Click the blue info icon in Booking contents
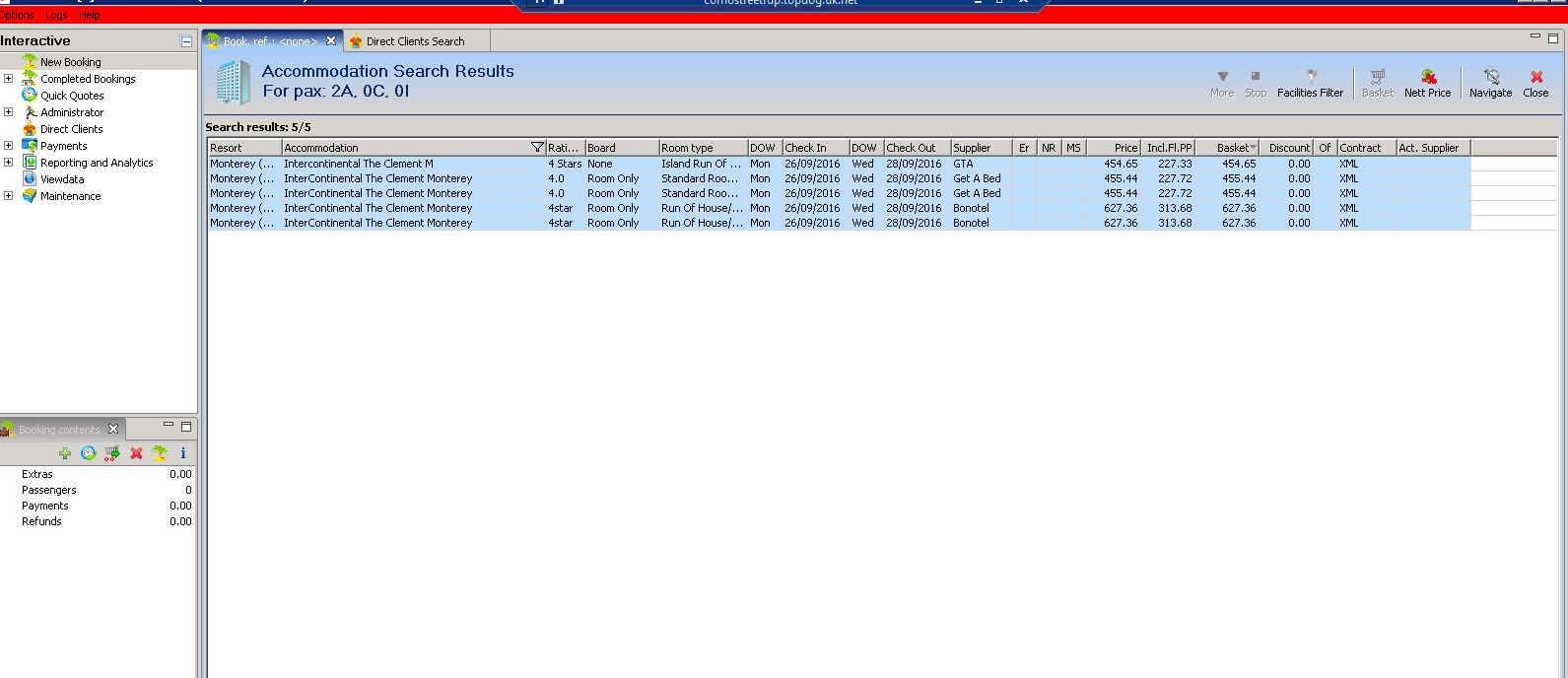The image size is (1568, 678). (183, 453)
